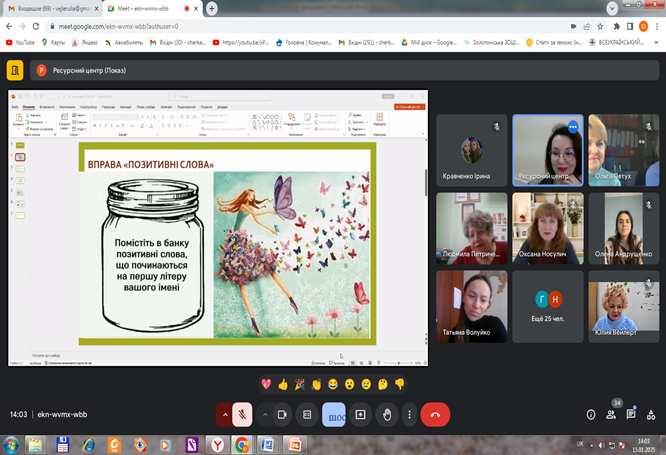Image resolution: width=666 pixels, height=455 pixels.
Task: Send the surprised face reaction
Action: pyautogui.click(x=350, y=384)
